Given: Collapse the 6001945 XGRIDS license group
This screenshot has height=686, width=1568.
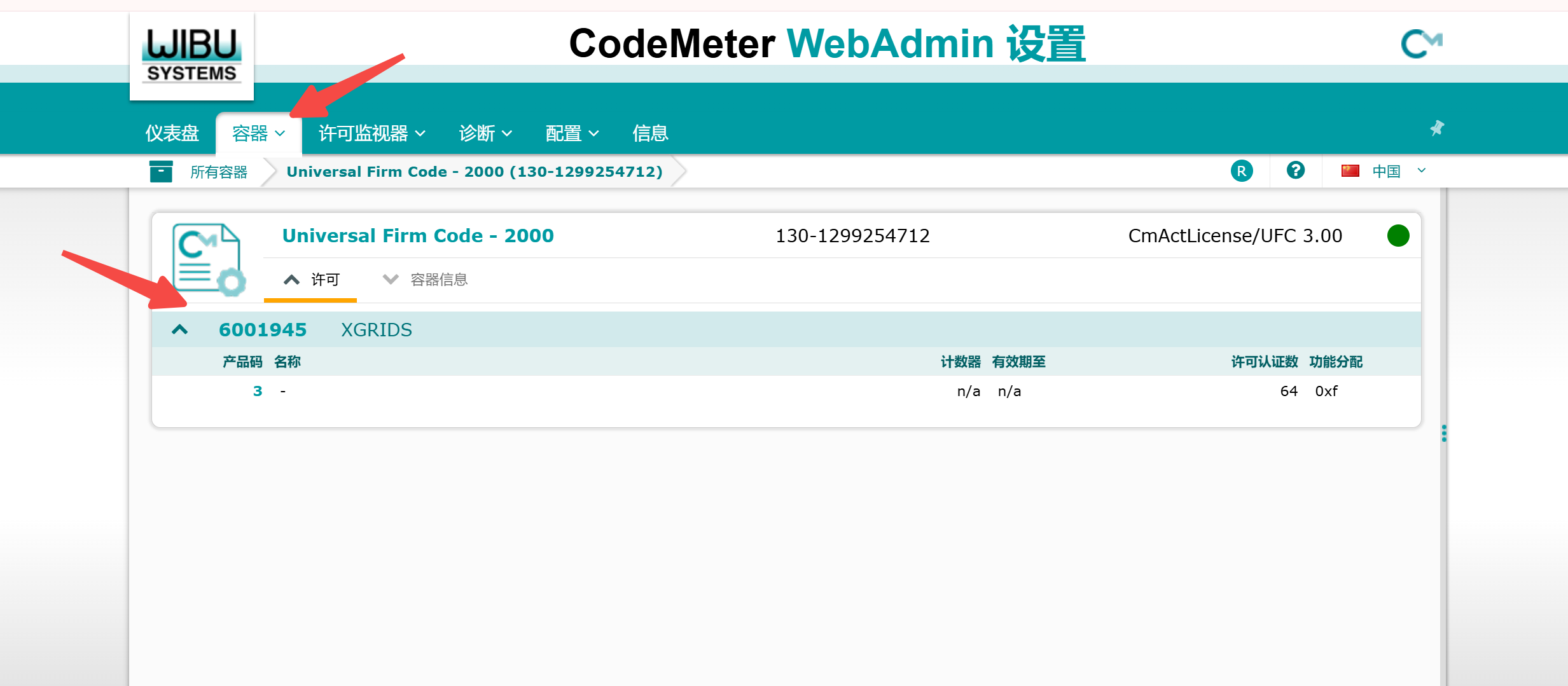Looking at the screenshot, I should (x=180, y=329).
